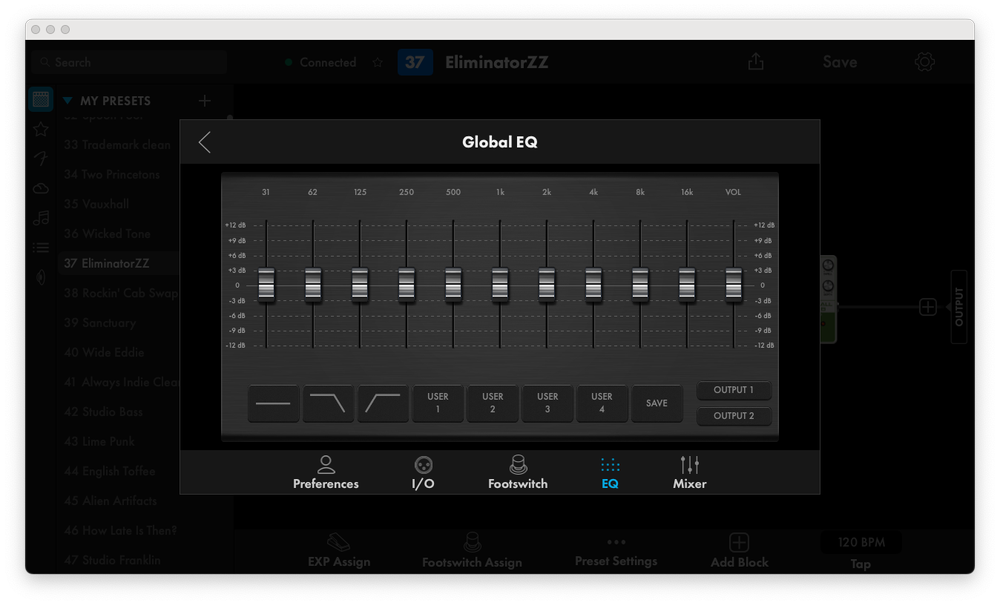Select the star favorites icon in sidebar
1000x605 pixels.
click(x=40, y=128)
